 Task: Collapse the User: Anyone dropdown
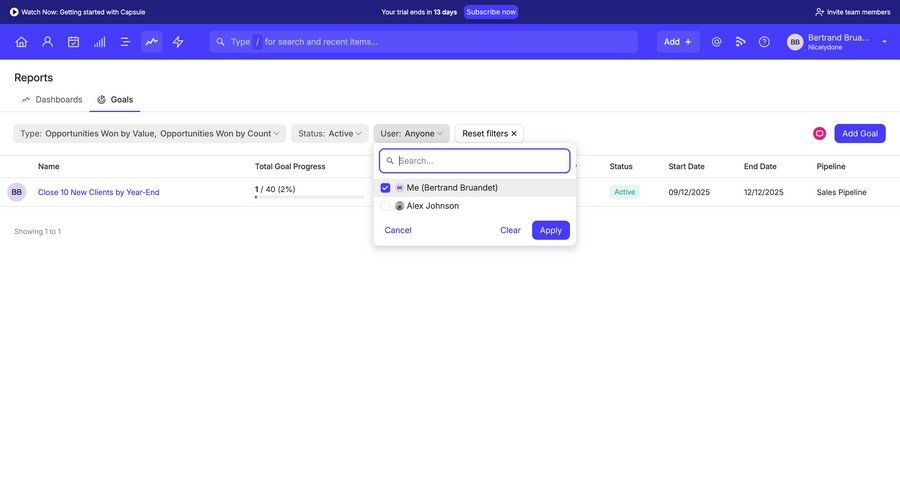[411, 134]
